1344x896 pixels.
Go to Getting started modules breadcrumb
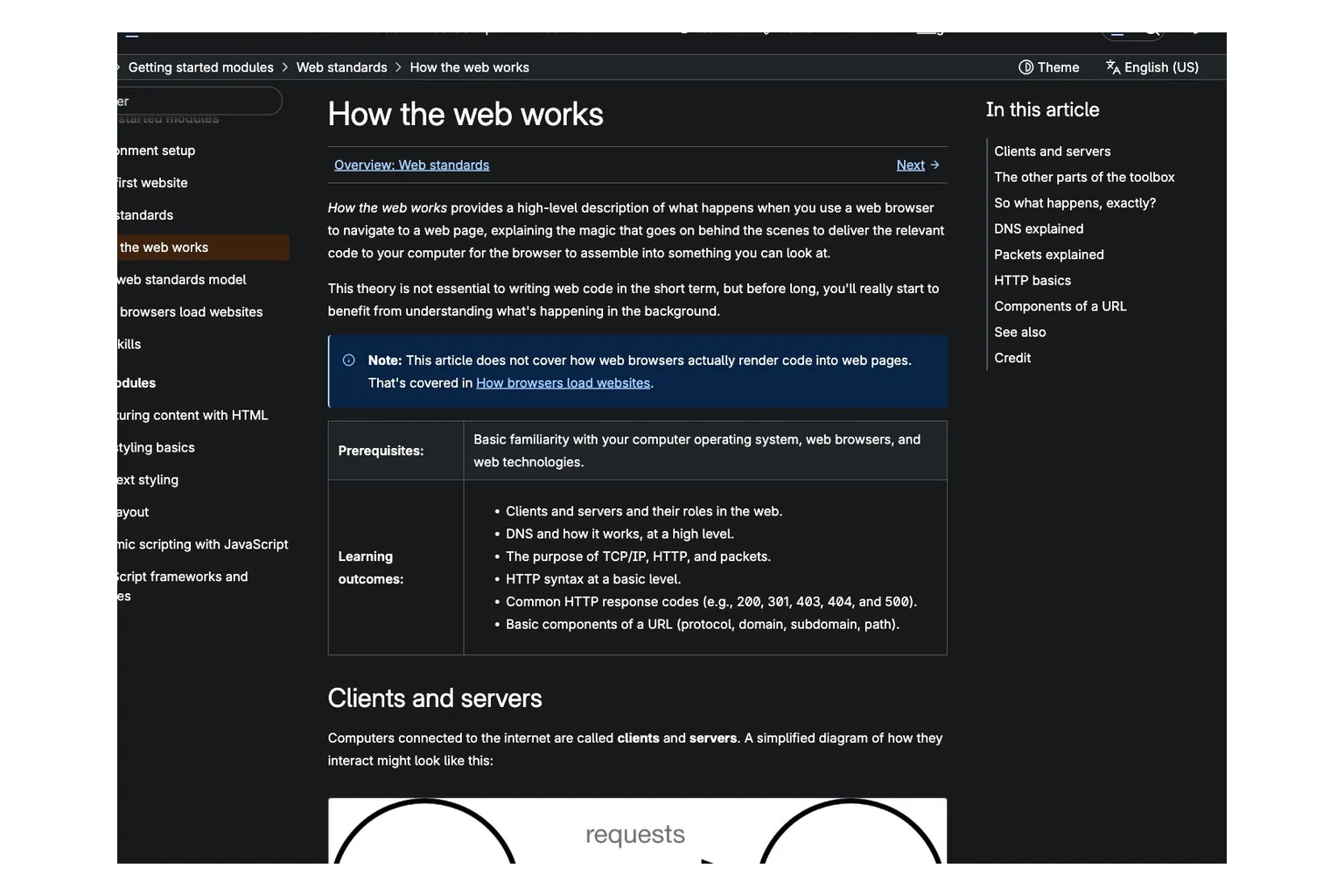click(x=200, y=67)
